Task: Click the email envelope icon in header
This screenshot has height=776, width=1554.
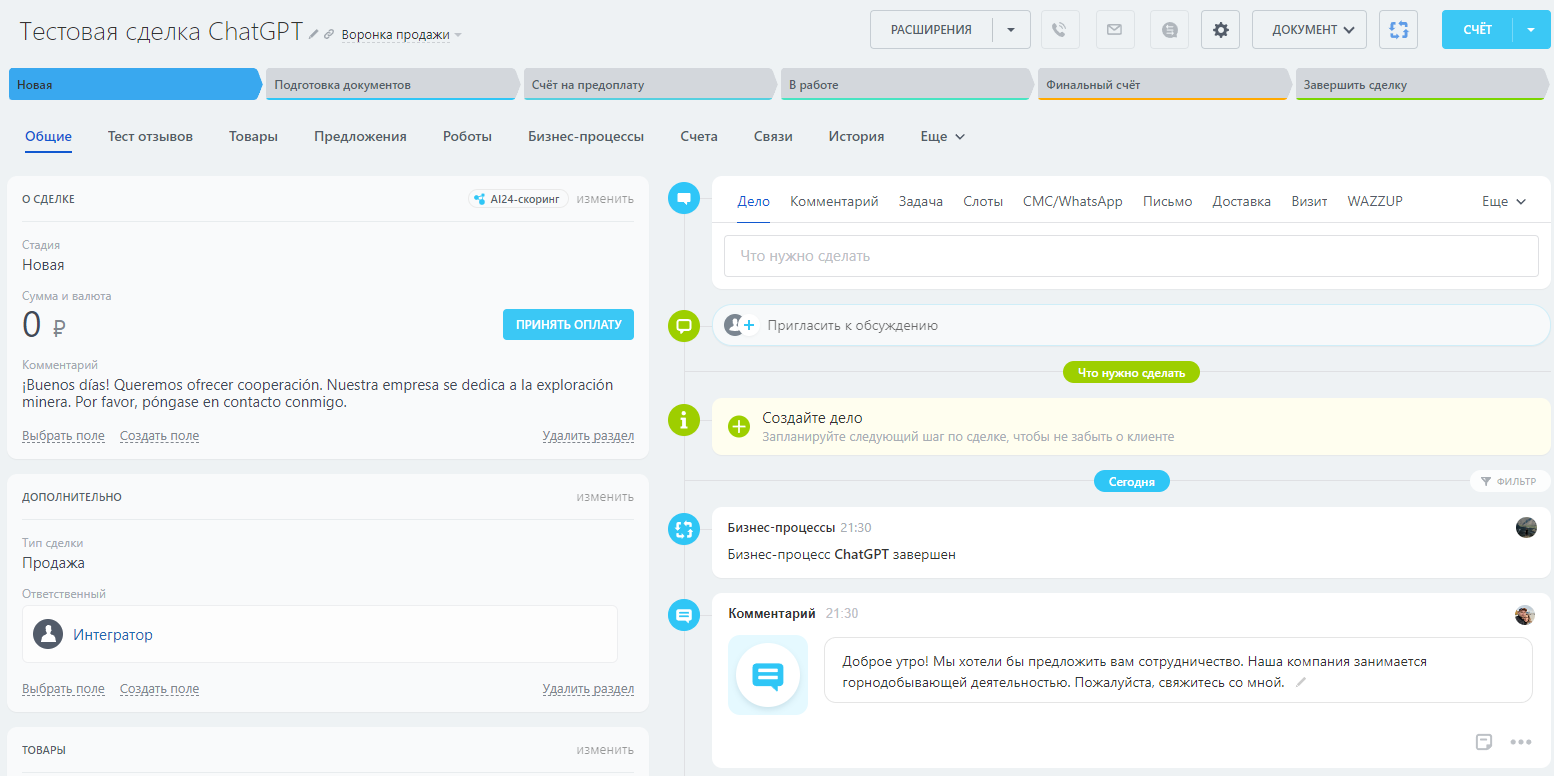Action: point(1114,30)
